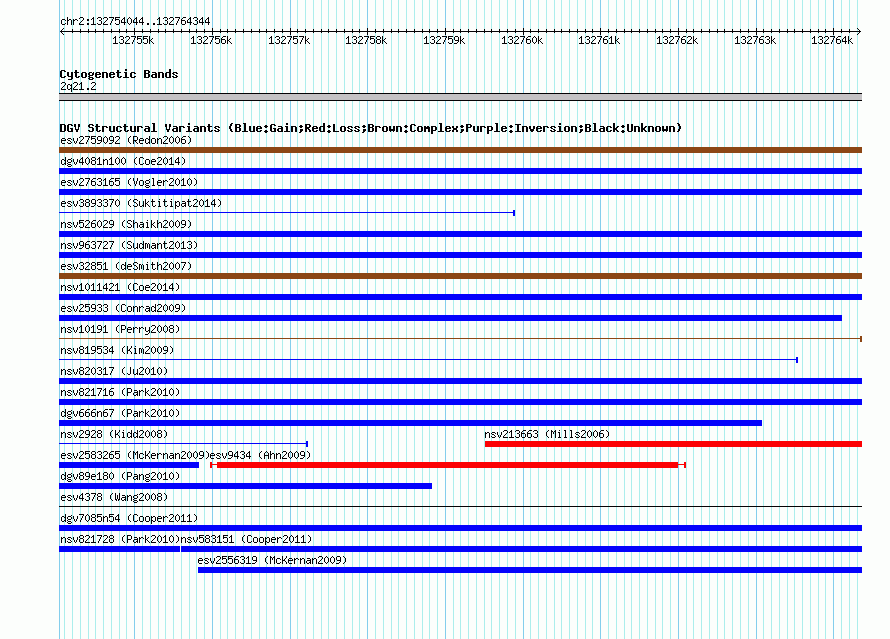Click the brown complex bar under esv2759092
This screenshot has height=639, width=890.
coord(460,150)
